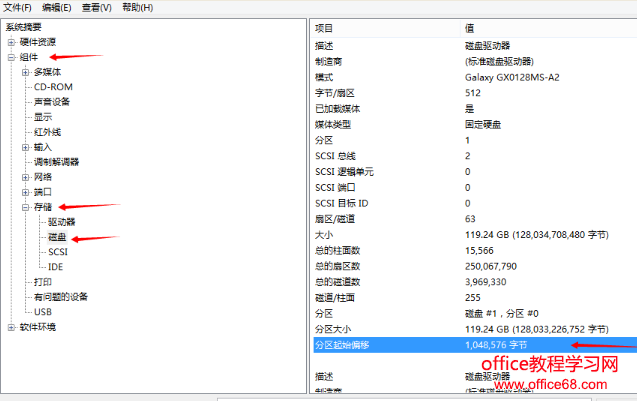Select the 硬件资源 label
Viewport: 637px width, 401px height.
(x=37, y=42)
